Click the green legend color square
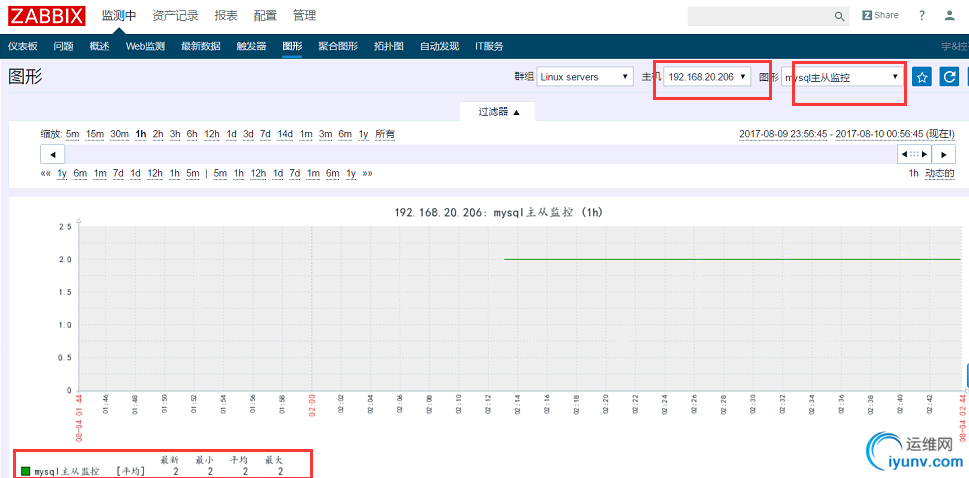969x478 pixels. [25, 471]
